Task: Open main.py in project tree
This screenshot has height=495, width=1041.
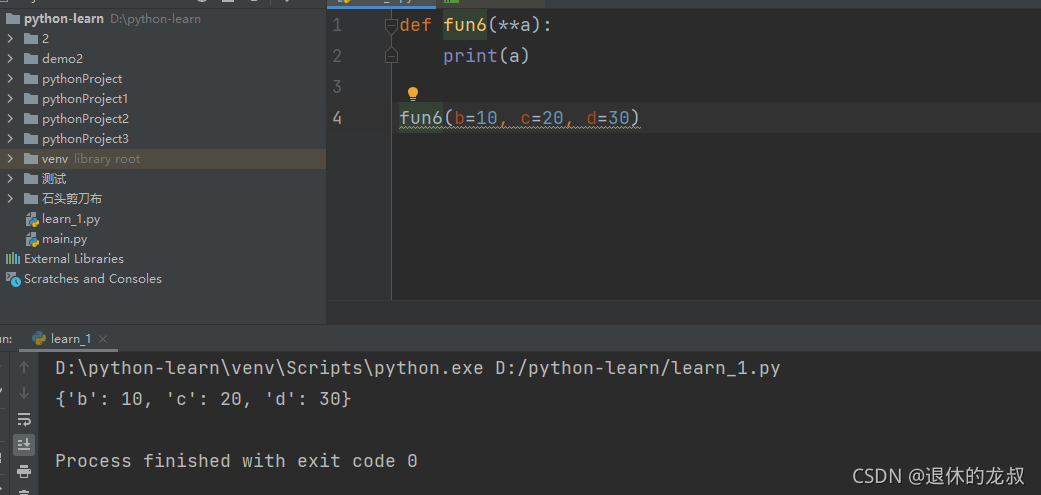Action: pyautogui.click(x=64, y=239)
